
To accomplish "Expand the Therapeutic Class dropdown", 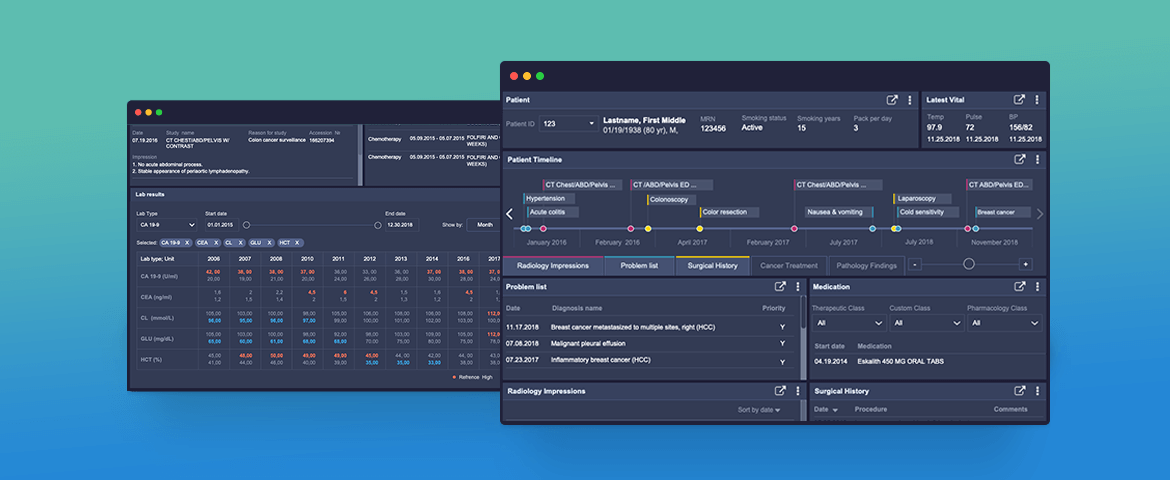I will point(848,323).
